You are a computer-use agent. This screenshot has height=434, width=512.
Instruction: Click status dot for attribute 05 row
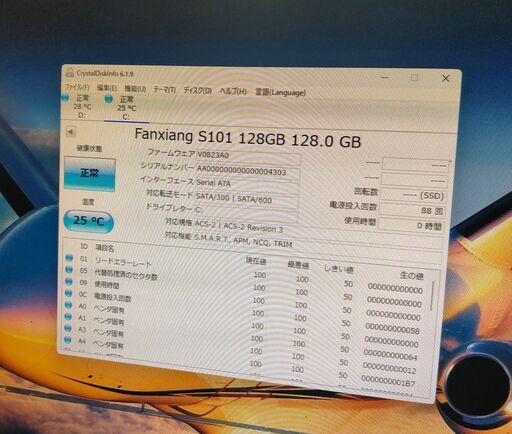point(69,270)
